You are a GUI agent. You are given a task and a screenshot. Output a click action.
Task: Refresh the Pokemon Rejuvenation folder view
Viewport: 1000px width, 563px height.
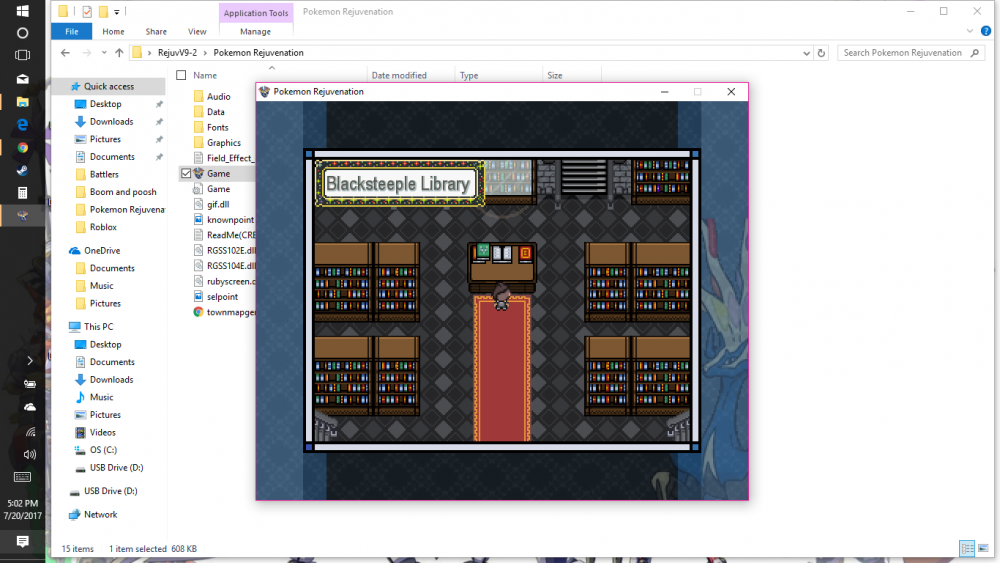tap(821, 53)
